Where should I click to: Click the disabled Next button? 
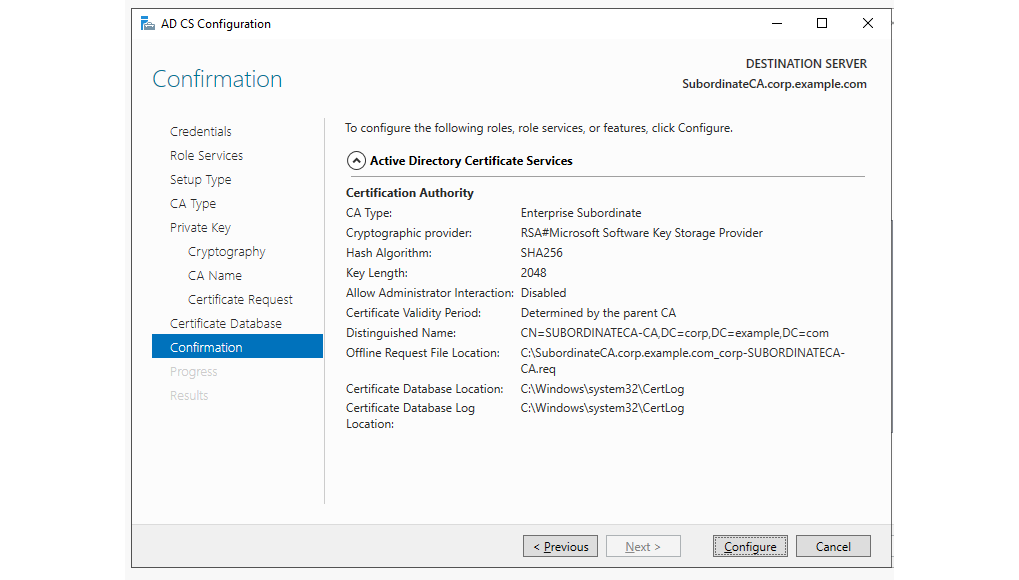[x=643, y=546]
